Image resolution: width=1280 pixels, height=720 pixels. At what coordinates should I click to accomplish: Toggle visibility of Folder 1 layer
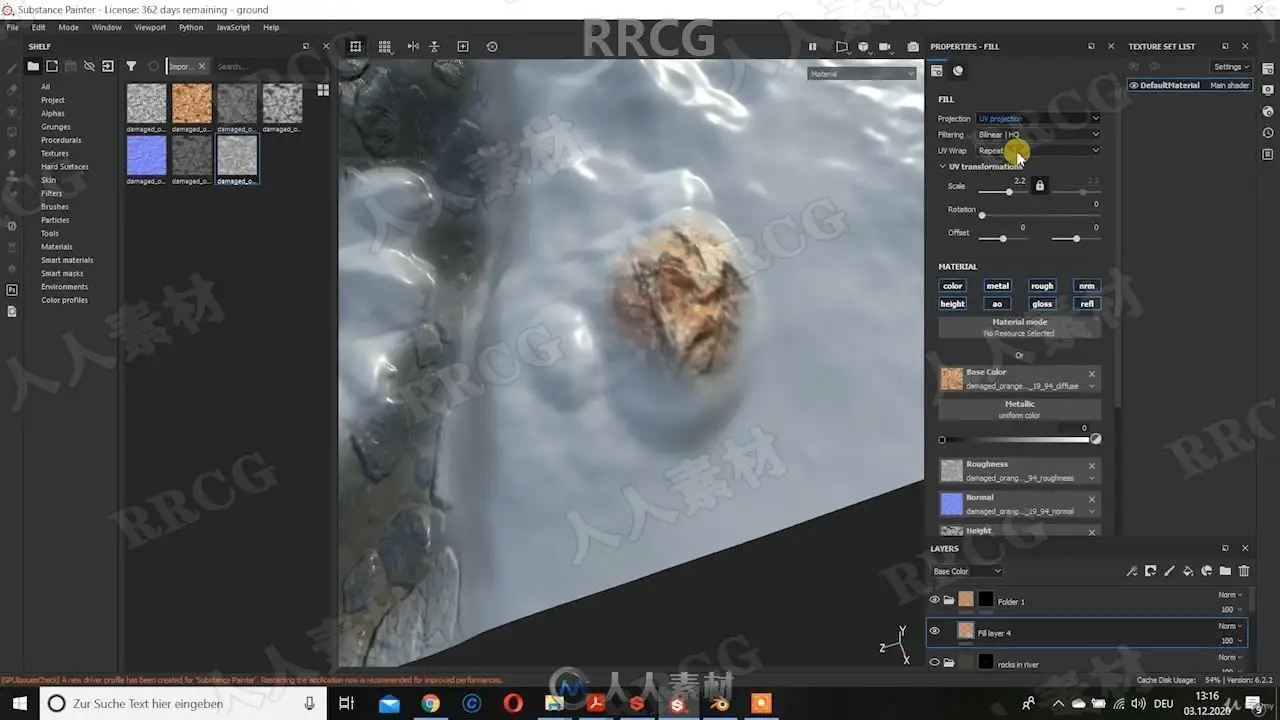click(934, 600)
